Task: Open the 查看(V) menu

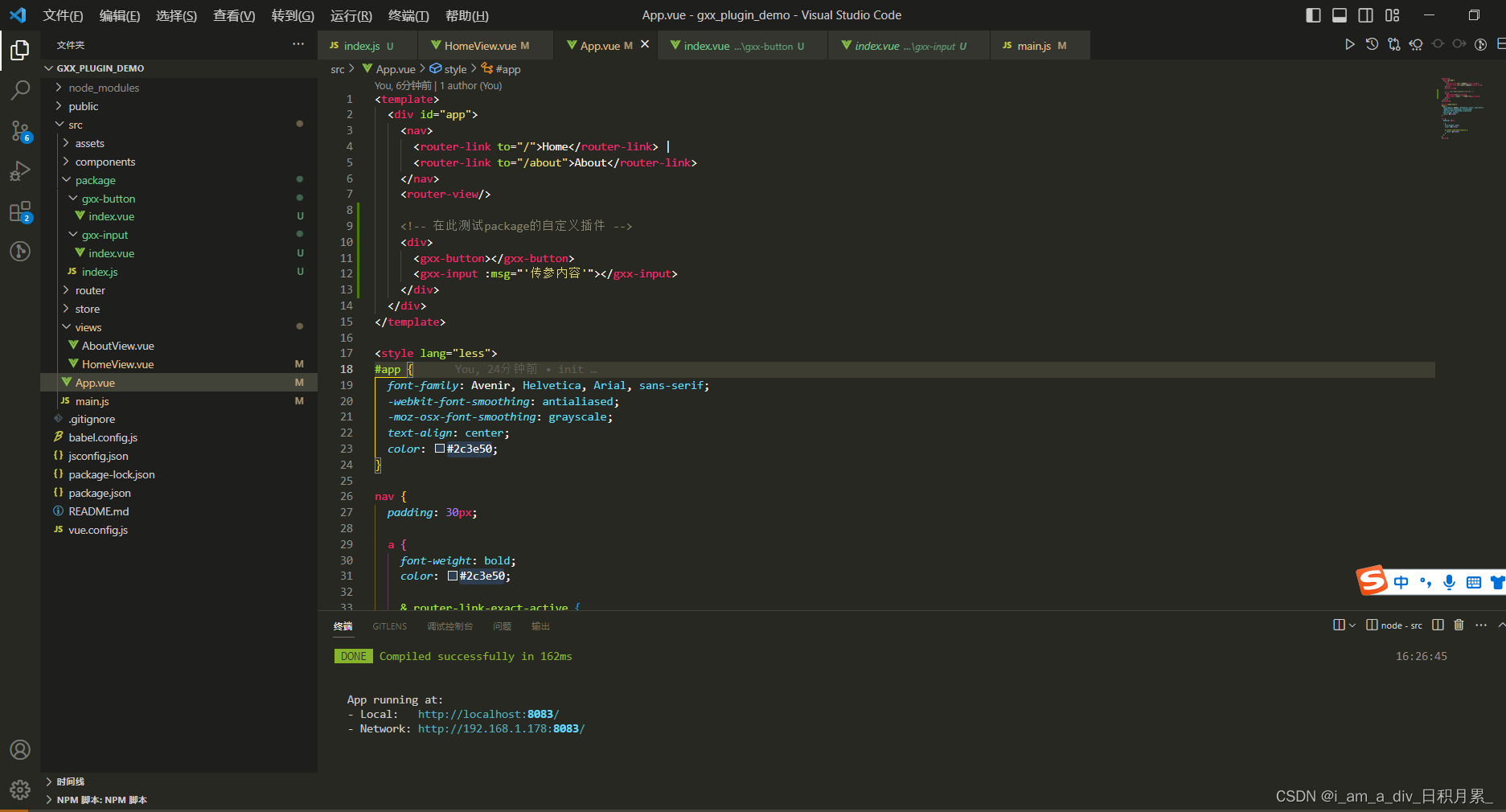Action: click(234, 16)
